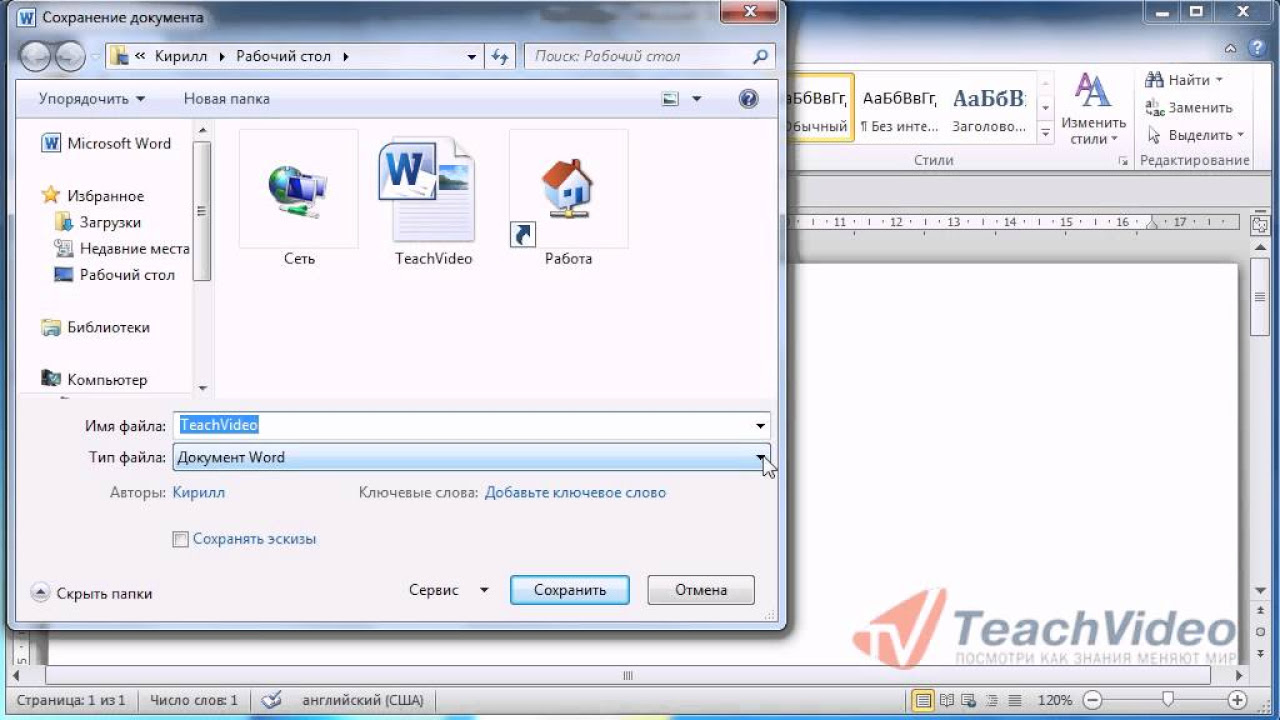The image size is (1280, 720).
Task: Switch to Draft view in status bar
Action: 1015,701
